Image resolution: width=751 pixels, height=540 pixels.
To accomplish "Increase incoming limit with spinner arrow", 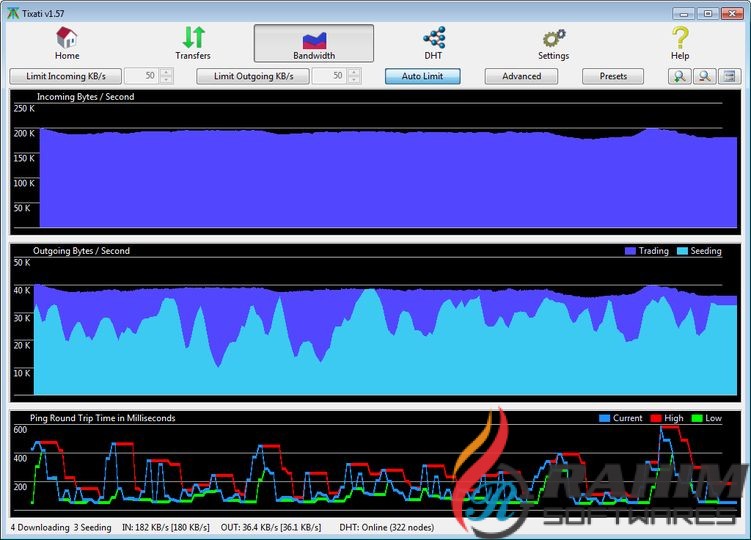I will click(x=166, y=72).
